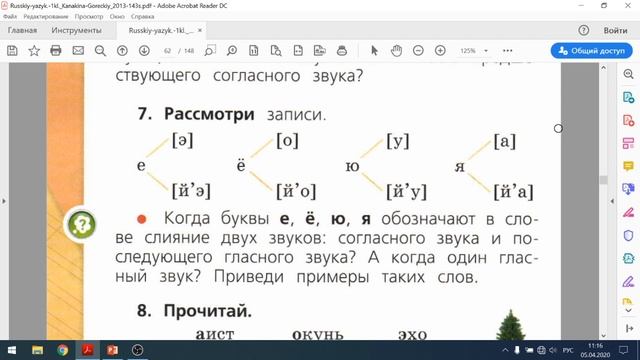
Task: Switch to the Инструменты tab
Action: point(76,31)
